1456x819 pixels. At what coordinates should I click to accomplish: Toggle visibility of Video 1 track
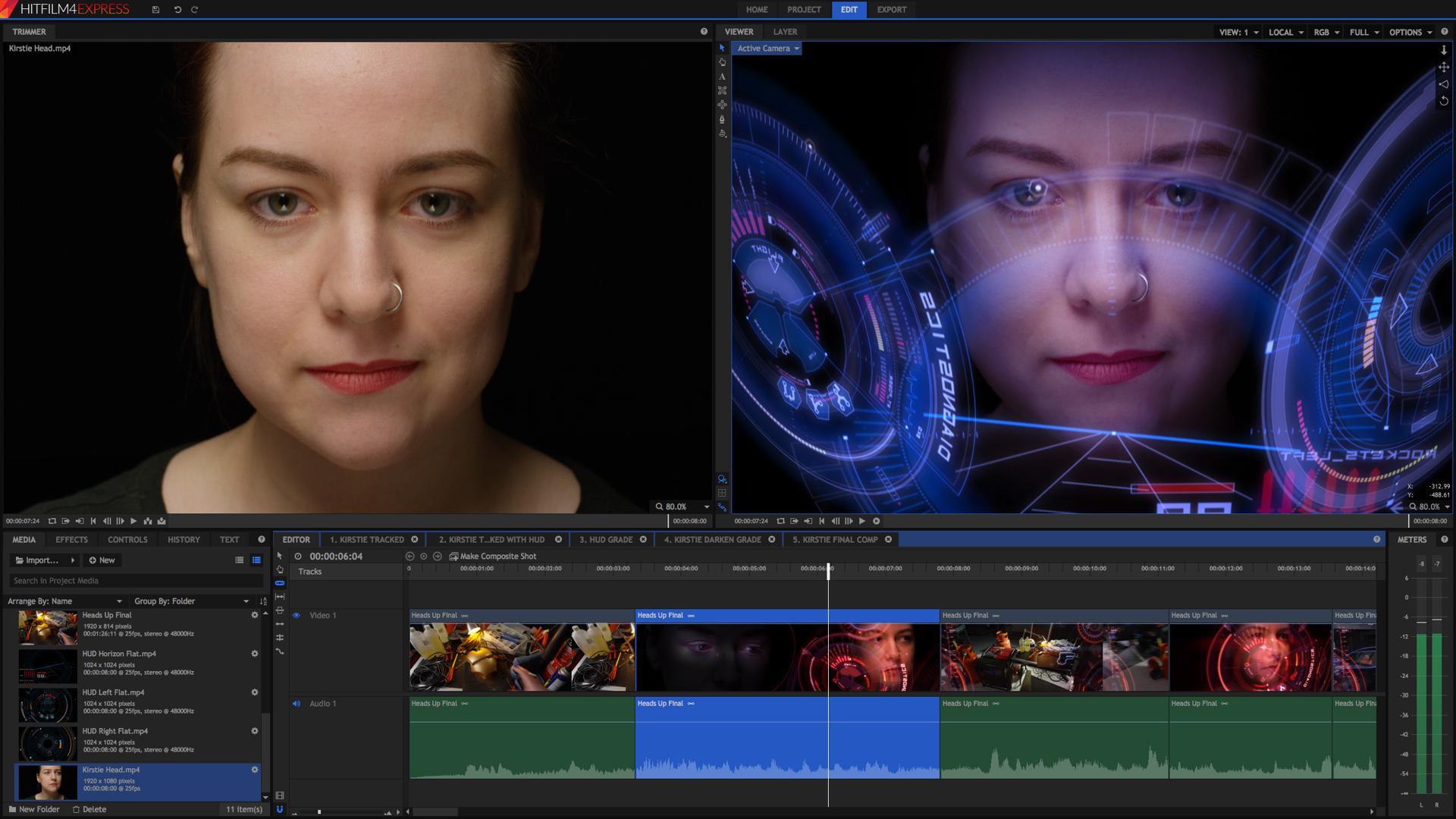[x=296, y=615]
